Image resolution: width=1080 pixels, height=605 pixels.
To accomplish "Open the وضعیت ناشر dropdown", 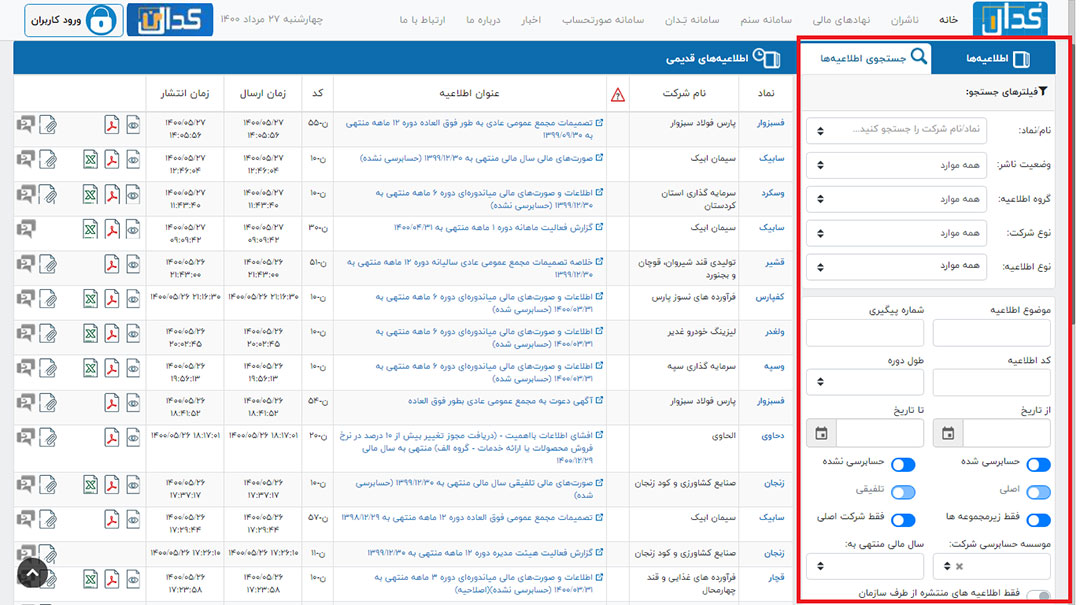I will click(x=896, y=165).
